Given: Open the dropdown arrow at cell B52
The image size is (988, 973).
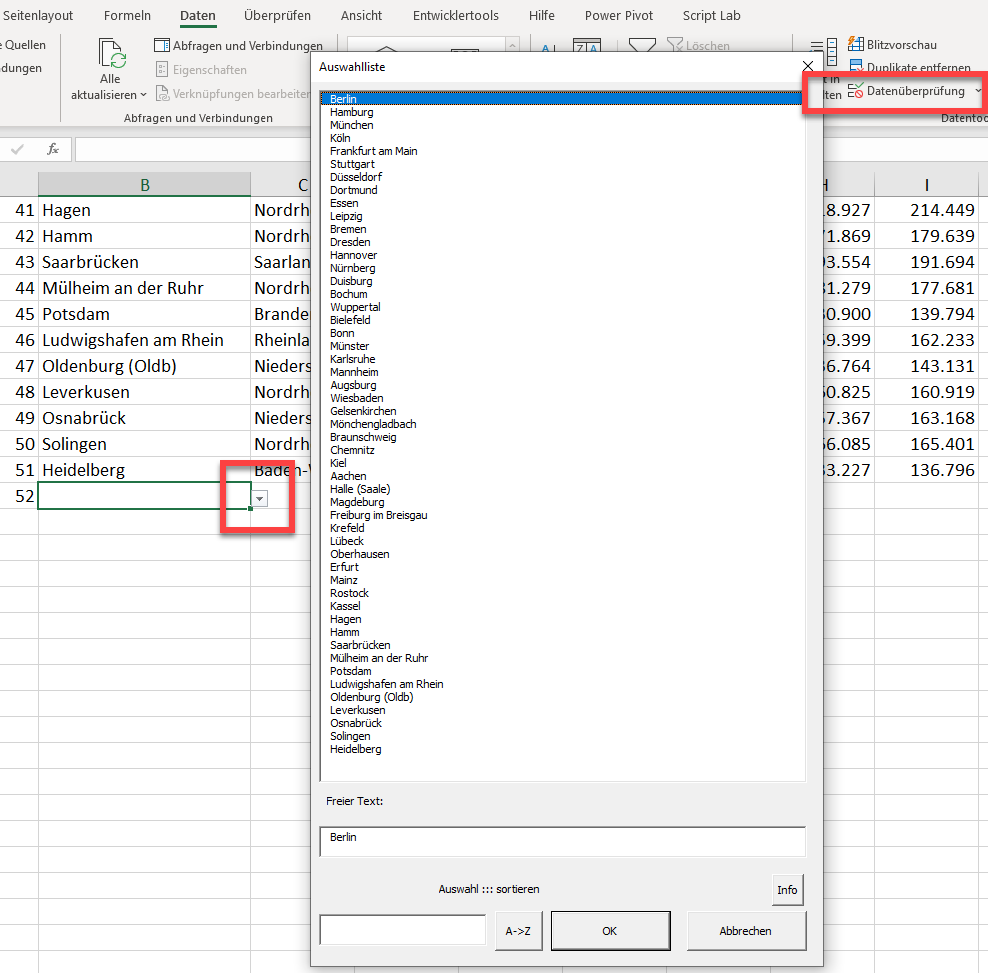Looking at the screenshot, I should point(260,498).
